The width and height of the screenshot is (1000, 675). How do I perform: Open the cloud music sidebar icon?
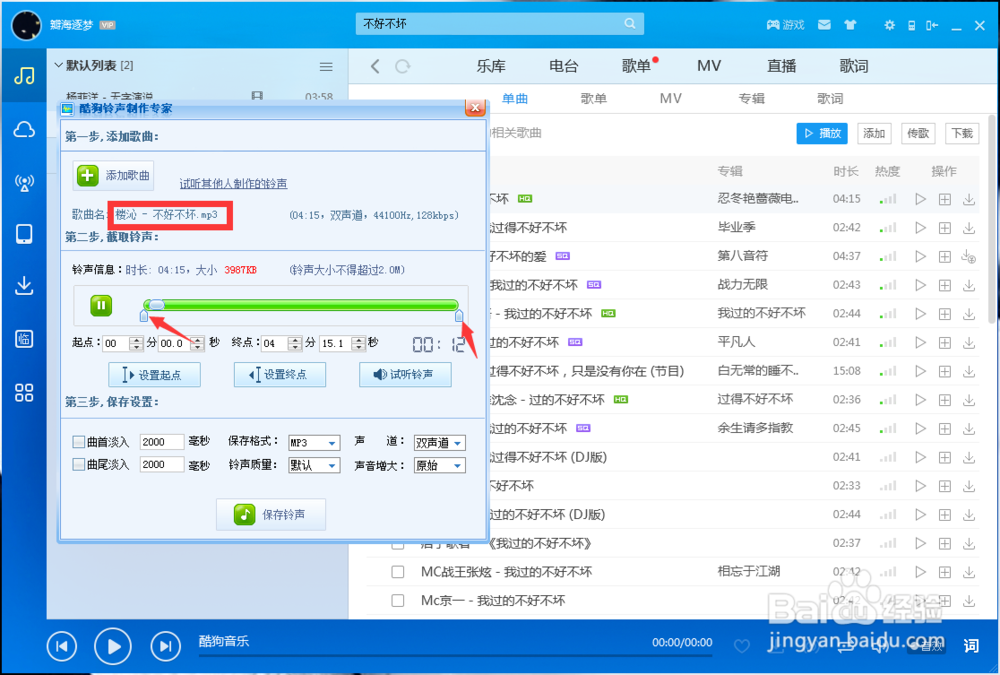click(x=24, y=130)
